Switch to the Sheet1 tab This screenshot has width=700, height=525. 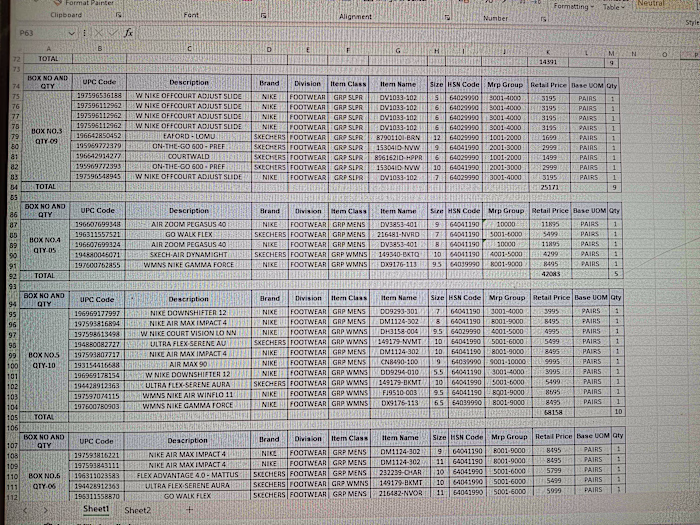coord(96,509)
